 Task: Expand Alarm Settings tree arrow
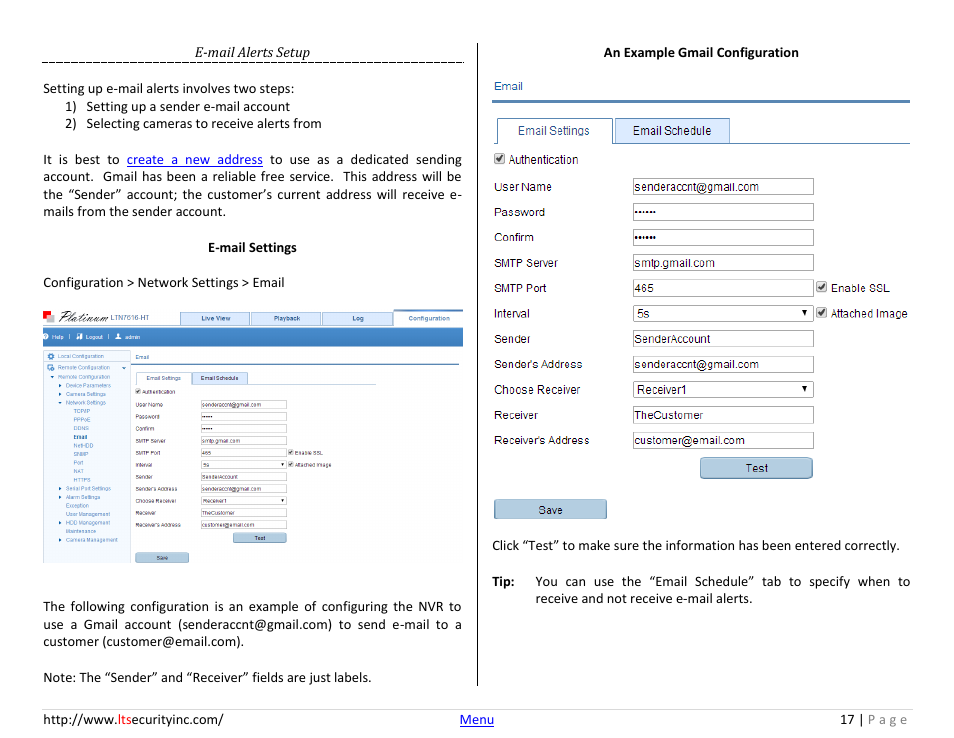(x=60, y=497)
